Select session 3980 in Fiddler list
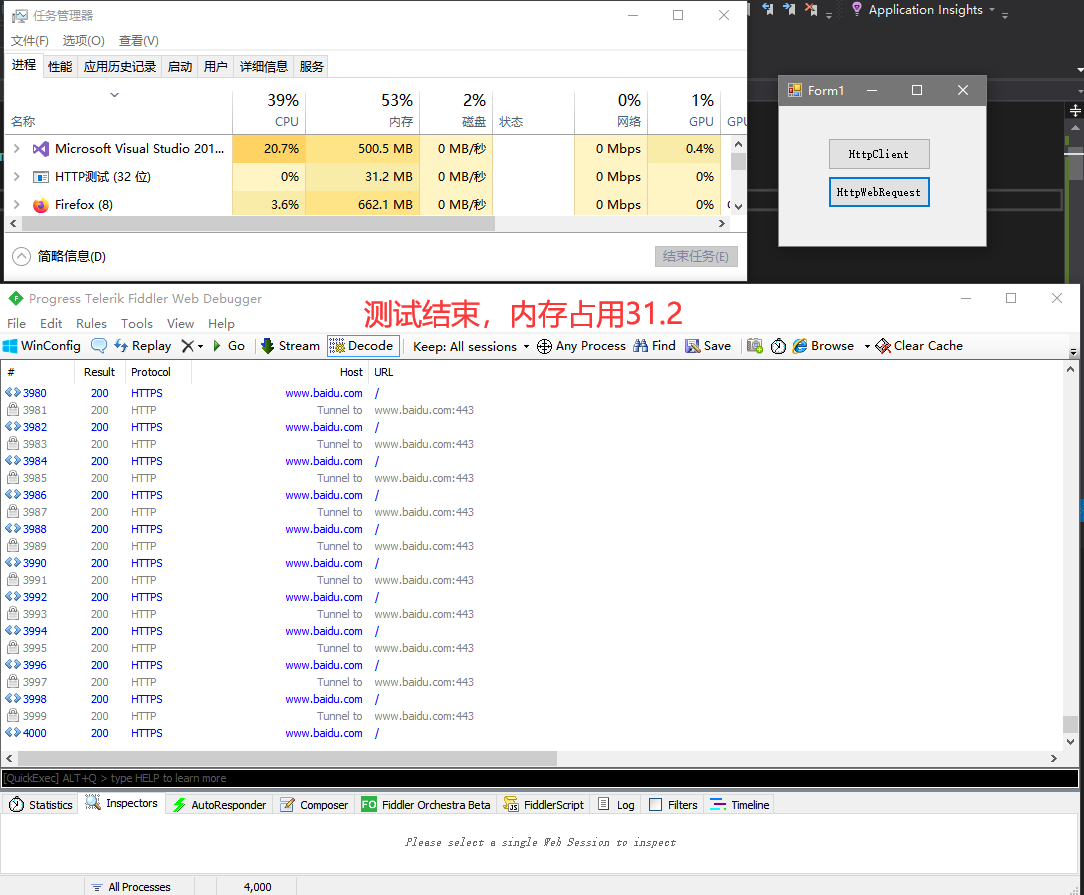1084x895 pixels. pyautogui.click(x=532, y=393)
